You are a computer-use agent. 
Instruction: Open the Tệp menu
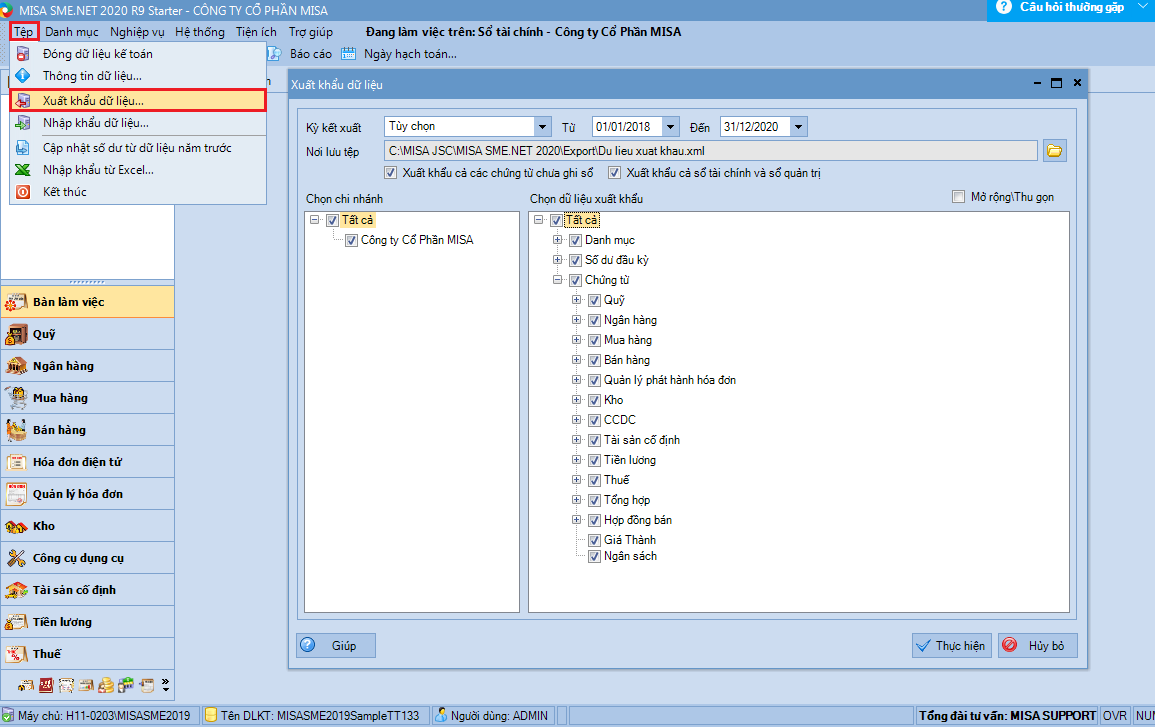click(24, 32)
